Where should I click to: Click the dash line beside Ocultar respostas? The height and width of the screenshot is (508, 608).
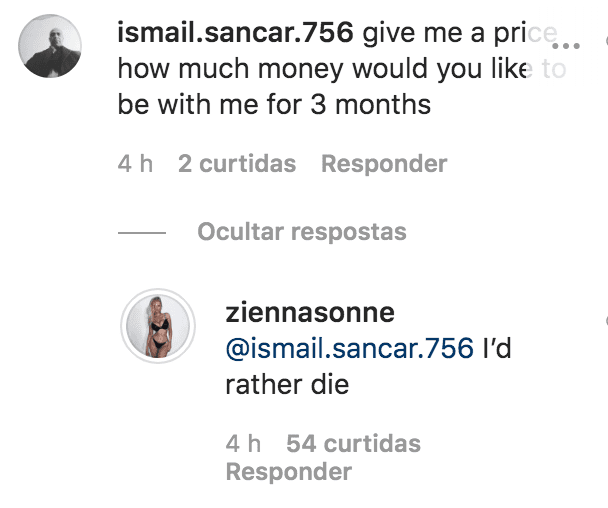[x=141, y=233]
